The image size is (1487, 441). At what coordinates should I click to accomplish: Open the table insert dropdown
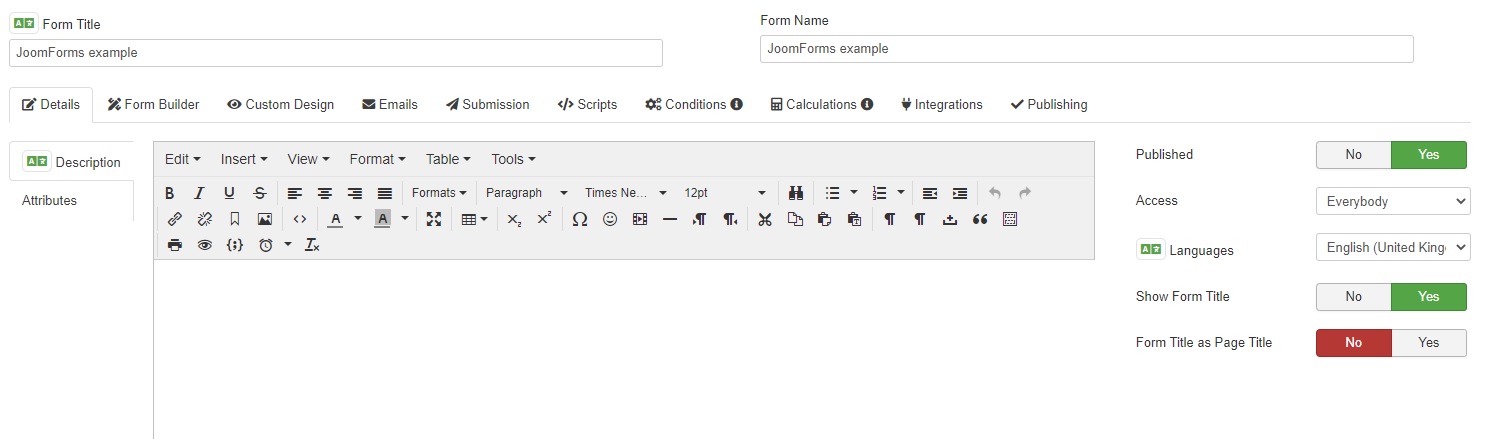pyautogui.click(x=474, y=219)
